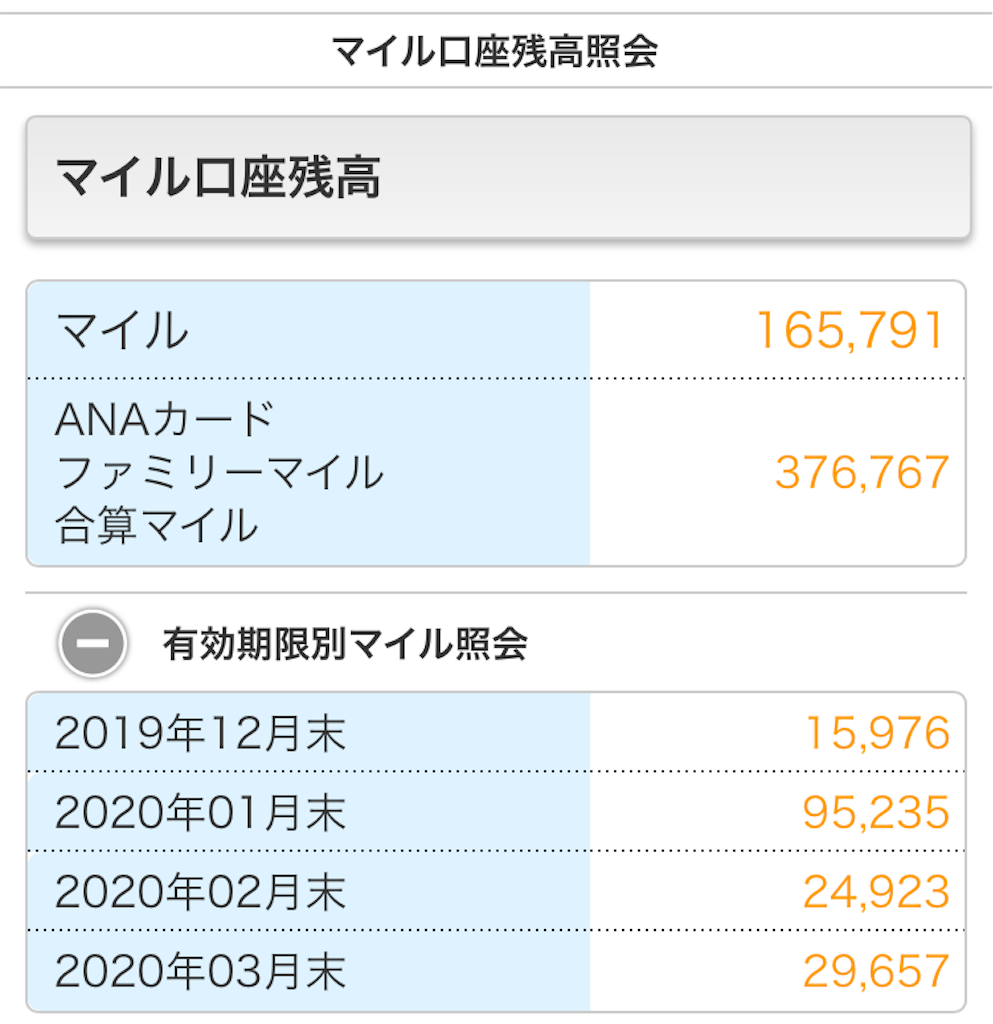Collapse the 有効期限別マイル照会 section with minus icon

tap(92, 643)
